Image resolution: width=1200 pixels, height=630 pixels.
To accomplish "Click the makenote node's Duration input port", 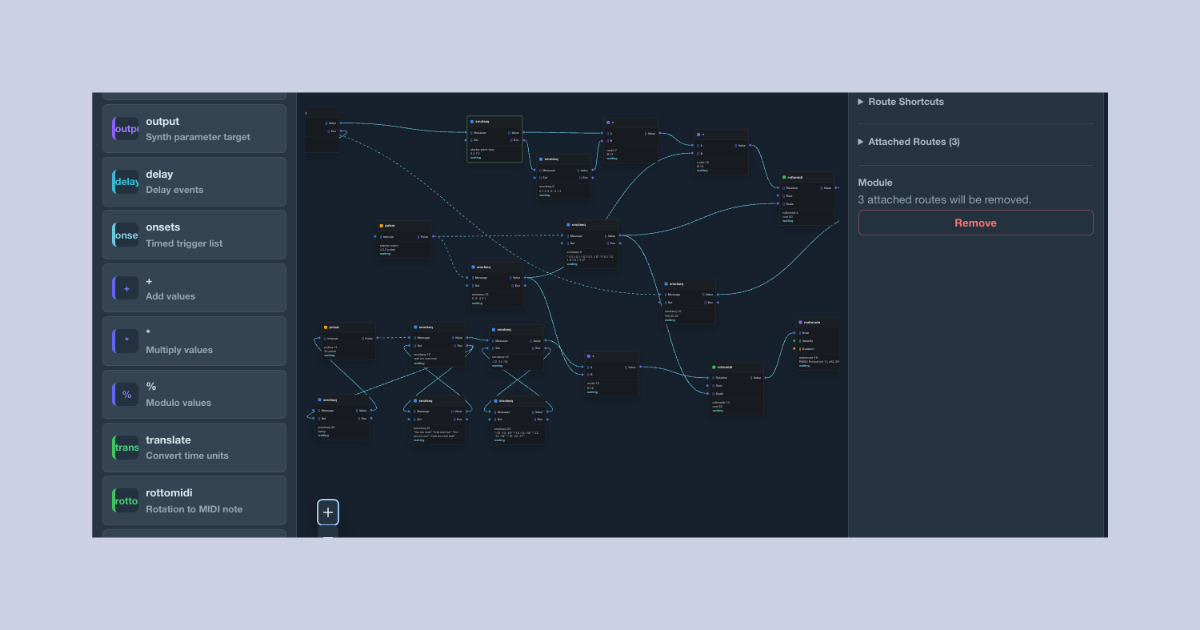I will click(x=794, y=349).
